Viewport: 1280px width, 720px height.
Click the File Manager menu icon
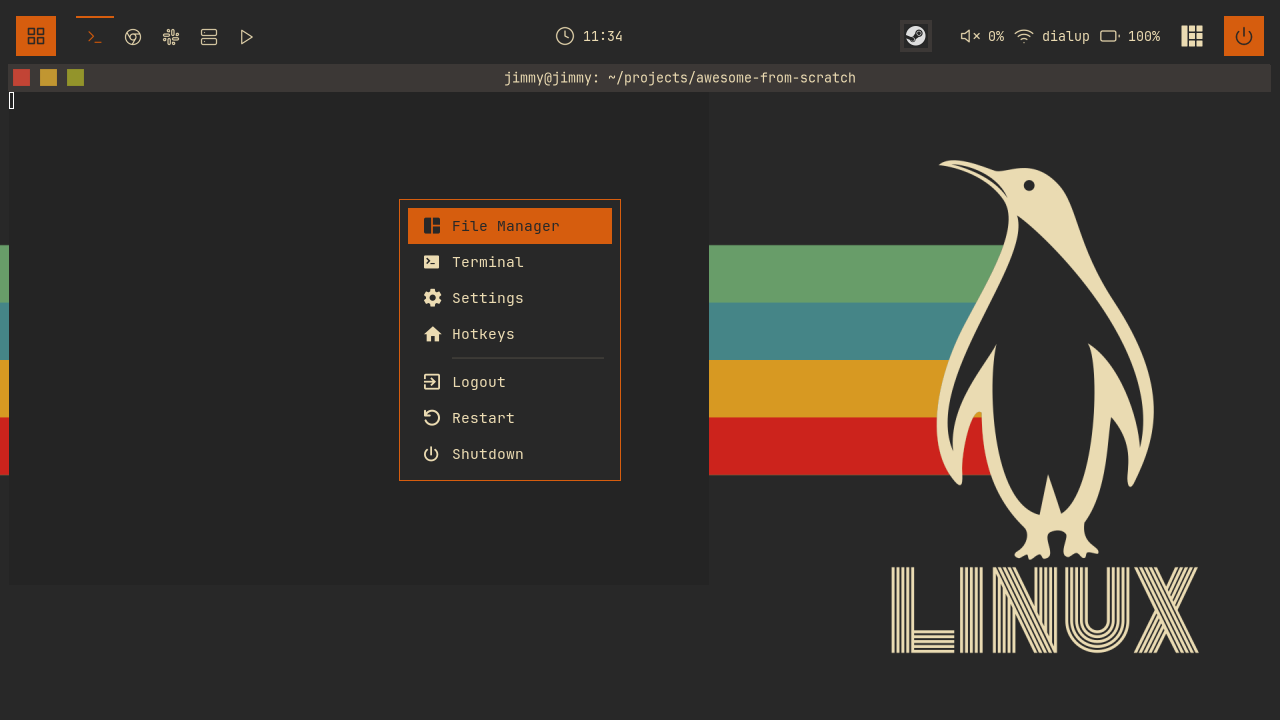click(x=432, y=226)
